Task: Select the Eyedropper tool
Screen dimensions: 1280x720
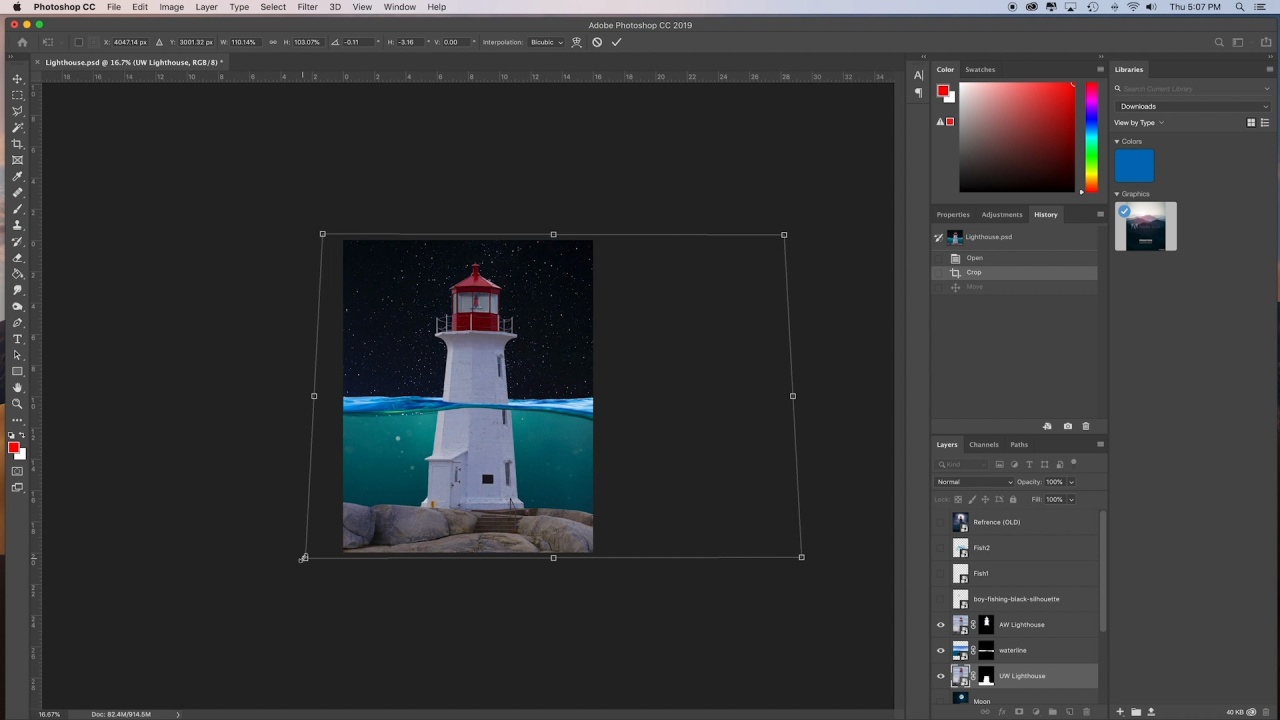Action: pyautogui.click(x=17, y=177)
